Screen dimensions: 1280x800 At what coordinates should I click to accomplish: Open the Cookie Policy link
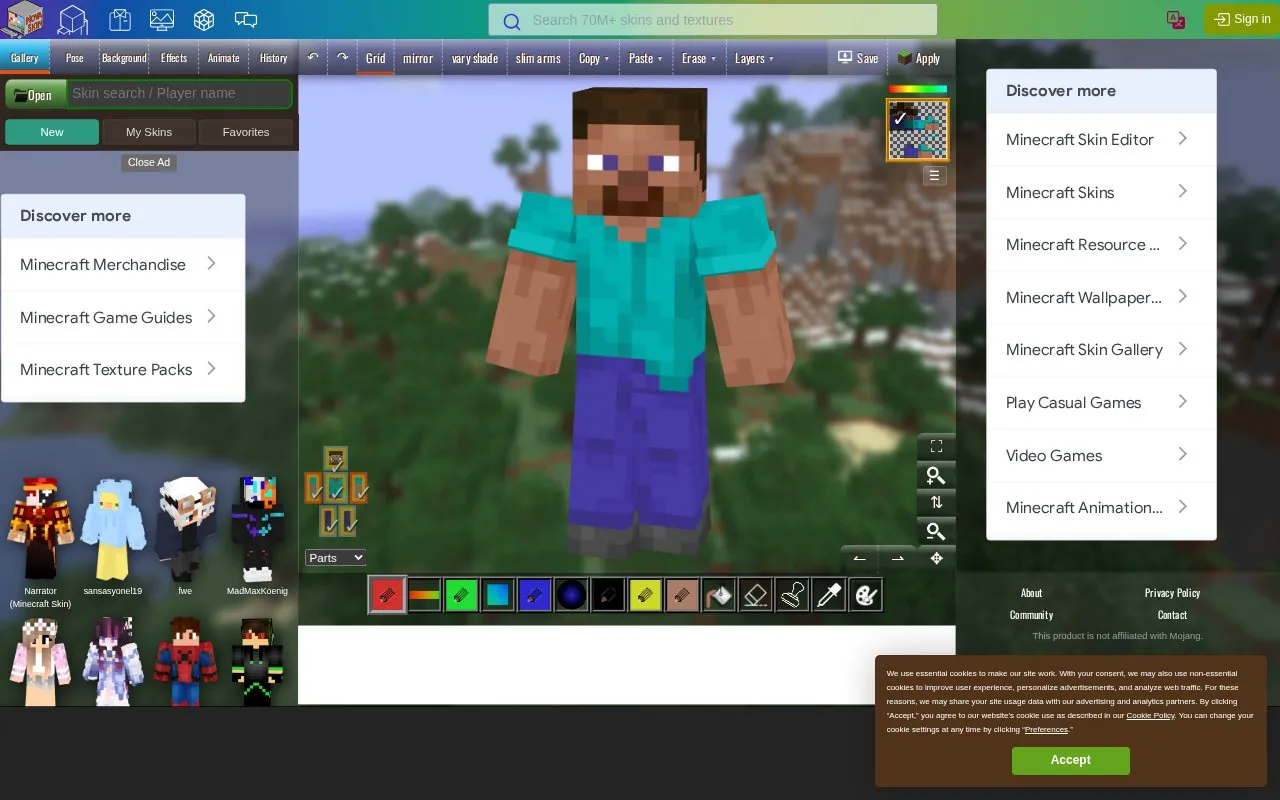(x=1150, y=716)
